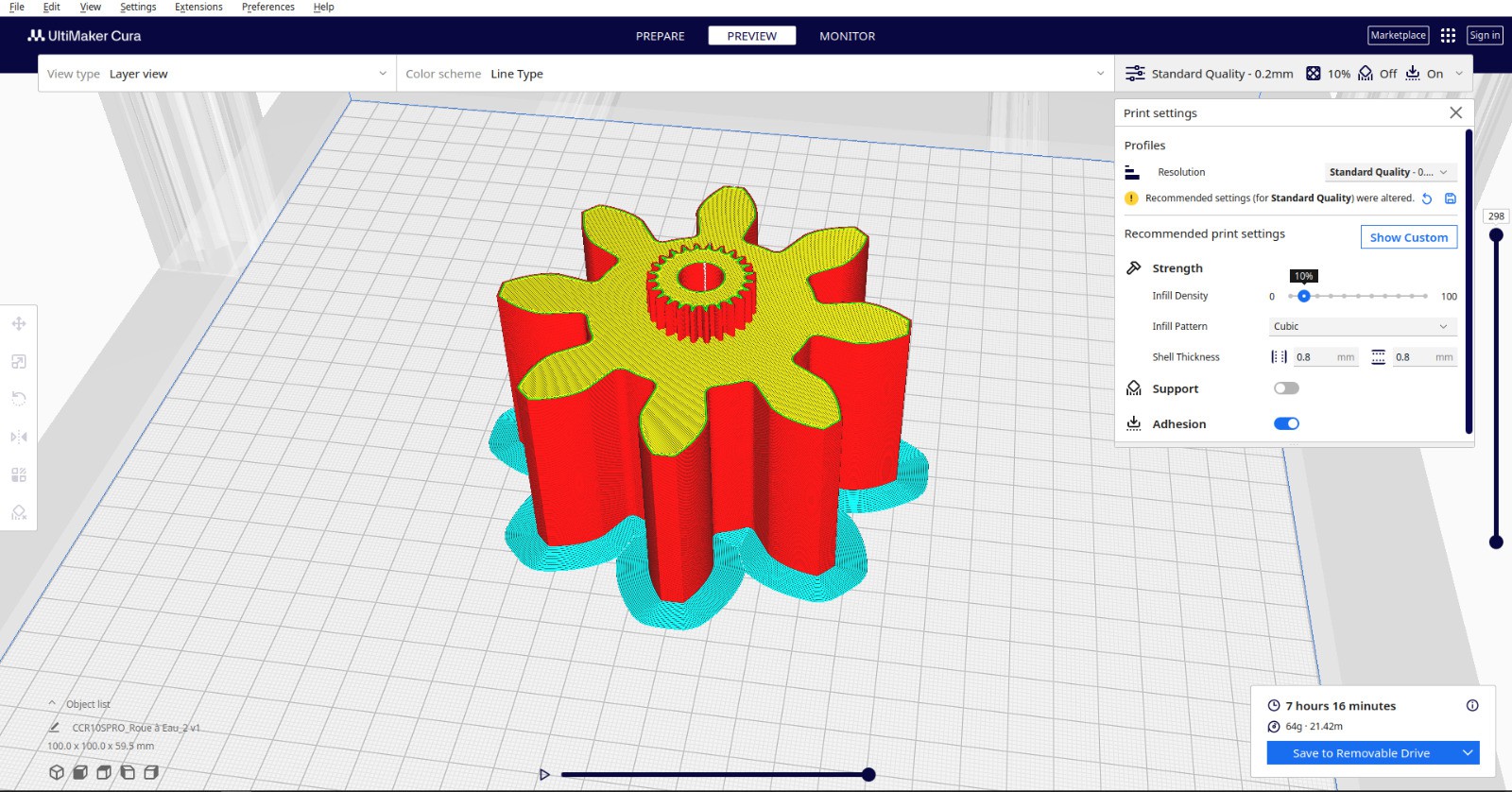Open the View type dropdown
This screenshot has width=1512, height=792.
217,74
